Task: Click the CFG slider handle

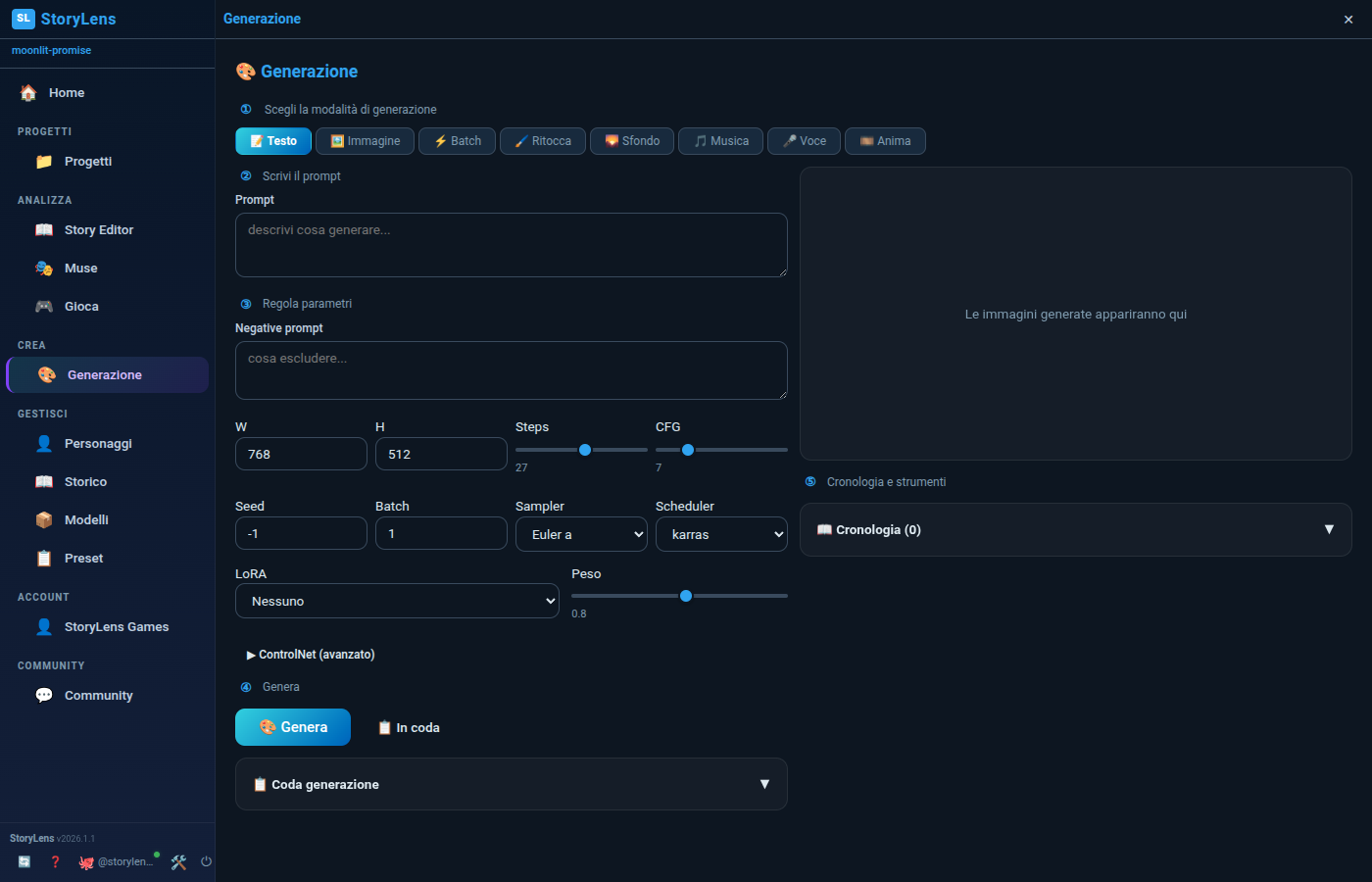Action: tap(688, 450)
